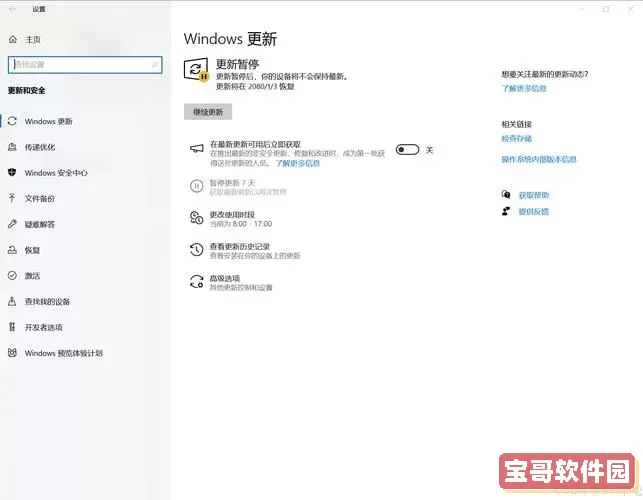The height and width of the screenshot is (500, 643).
Task: Open the 检查存储 link
Action: (517, 139)
